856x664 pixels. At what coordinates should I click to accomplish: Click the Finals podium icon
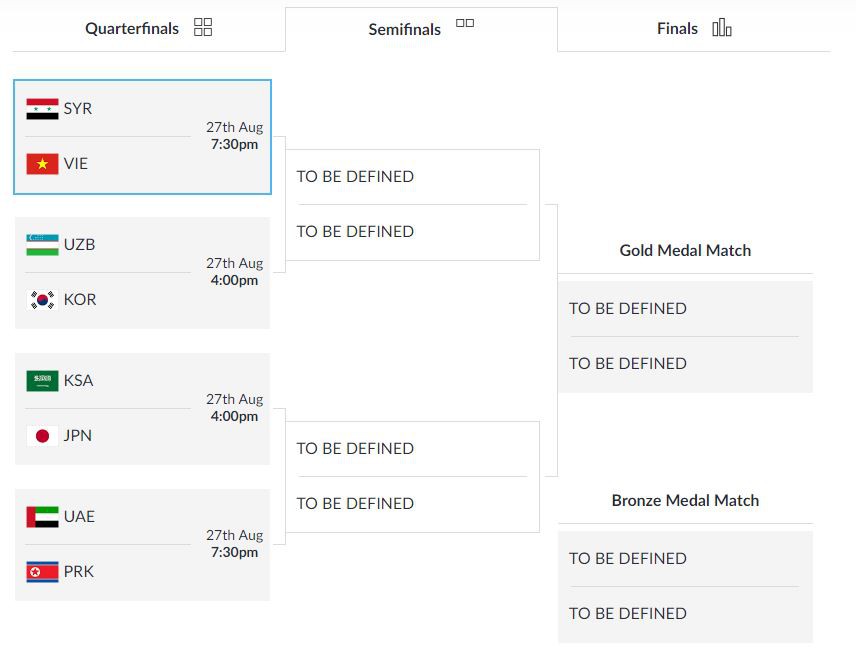tap(722, 28)
